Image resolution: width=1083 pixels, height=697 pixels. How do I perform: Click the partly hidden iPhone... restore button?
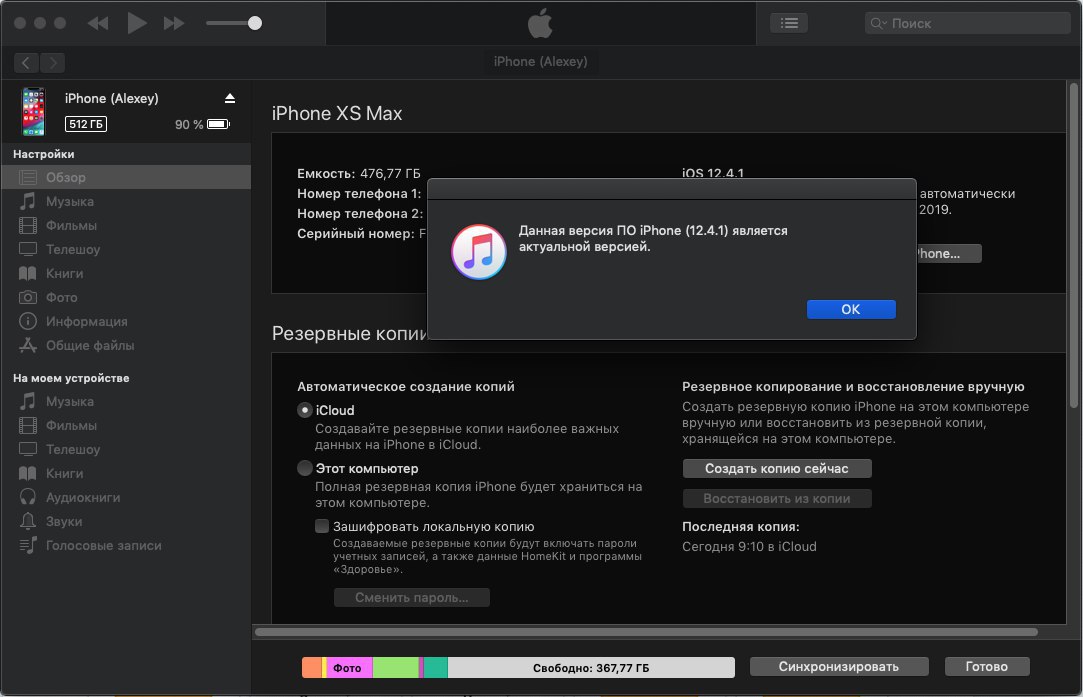pos(948,254)
